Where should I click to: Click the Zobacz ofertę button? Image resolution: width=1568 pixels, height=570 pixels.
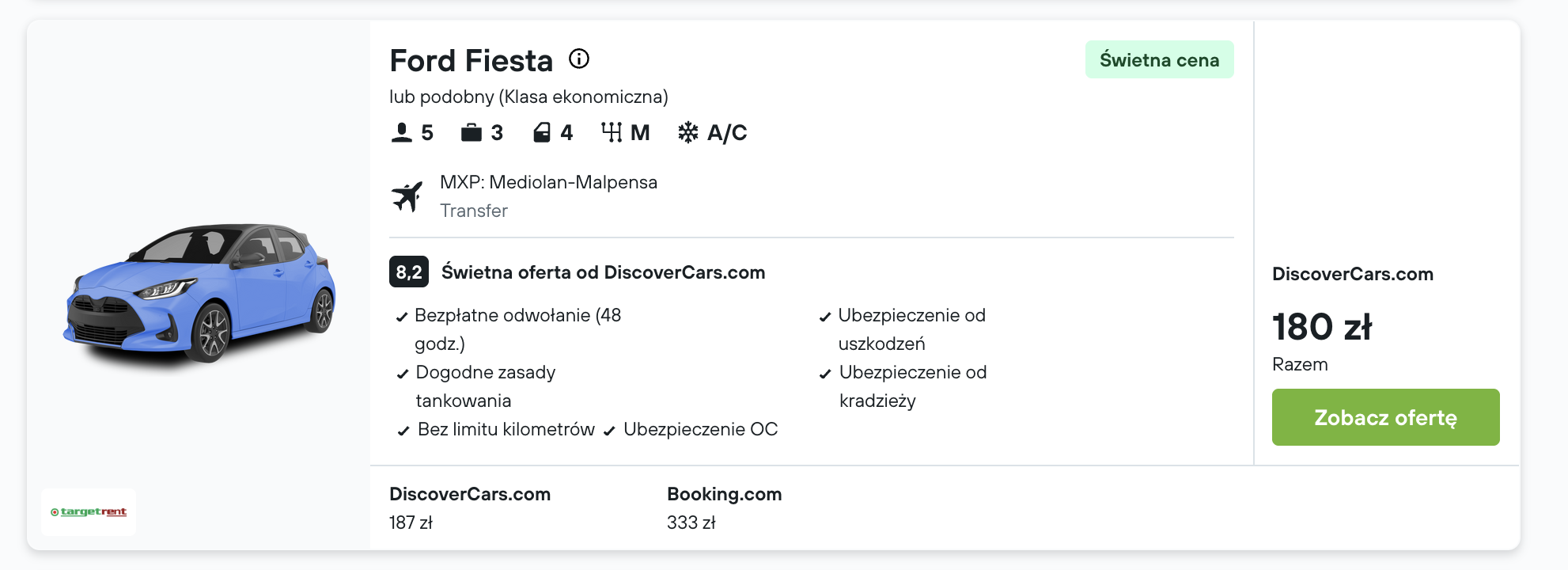click(x=1385, y=417)
